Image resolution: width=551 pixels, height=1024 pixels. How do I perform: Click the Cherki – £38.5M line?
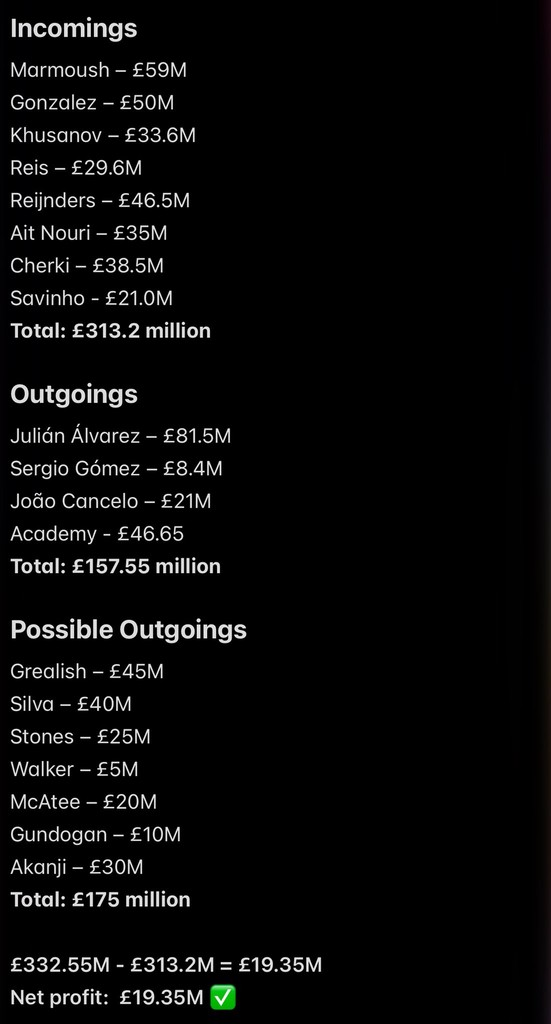(x=87, y=266)
